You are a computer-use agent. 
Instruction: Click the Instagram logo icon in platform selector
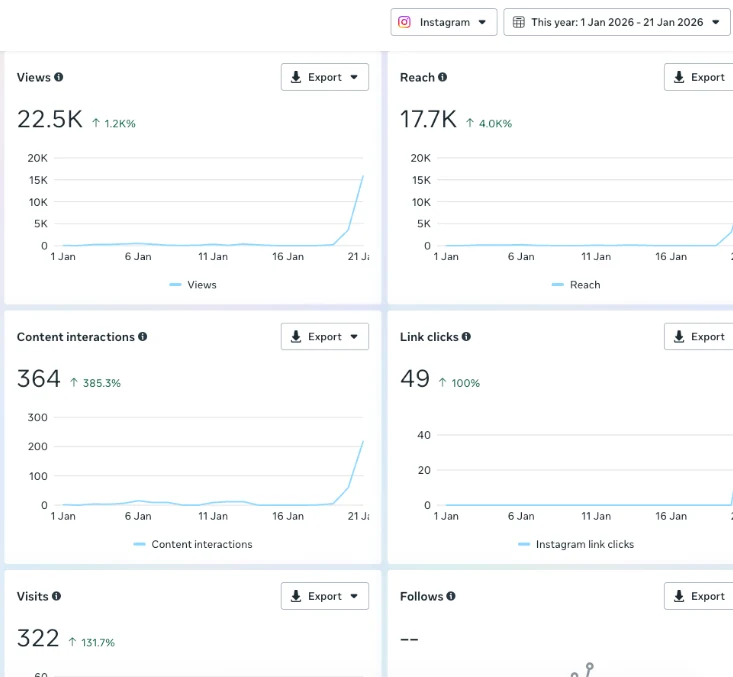(404, 22)
